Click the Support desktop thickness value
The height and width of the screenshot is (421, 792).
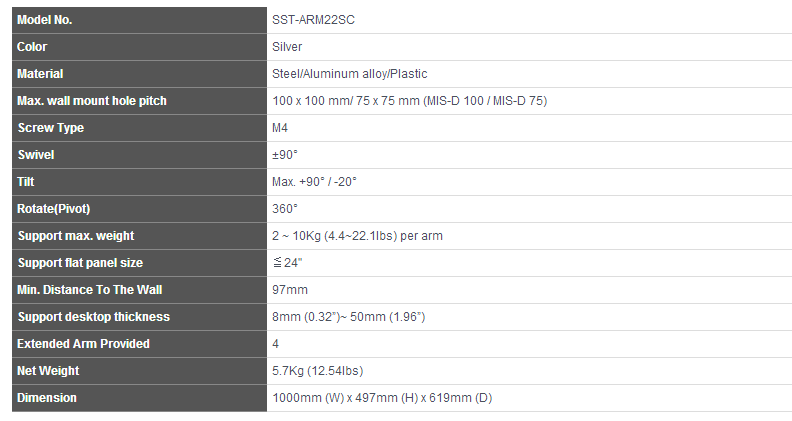pyautogui.click(x=349, y=317)
